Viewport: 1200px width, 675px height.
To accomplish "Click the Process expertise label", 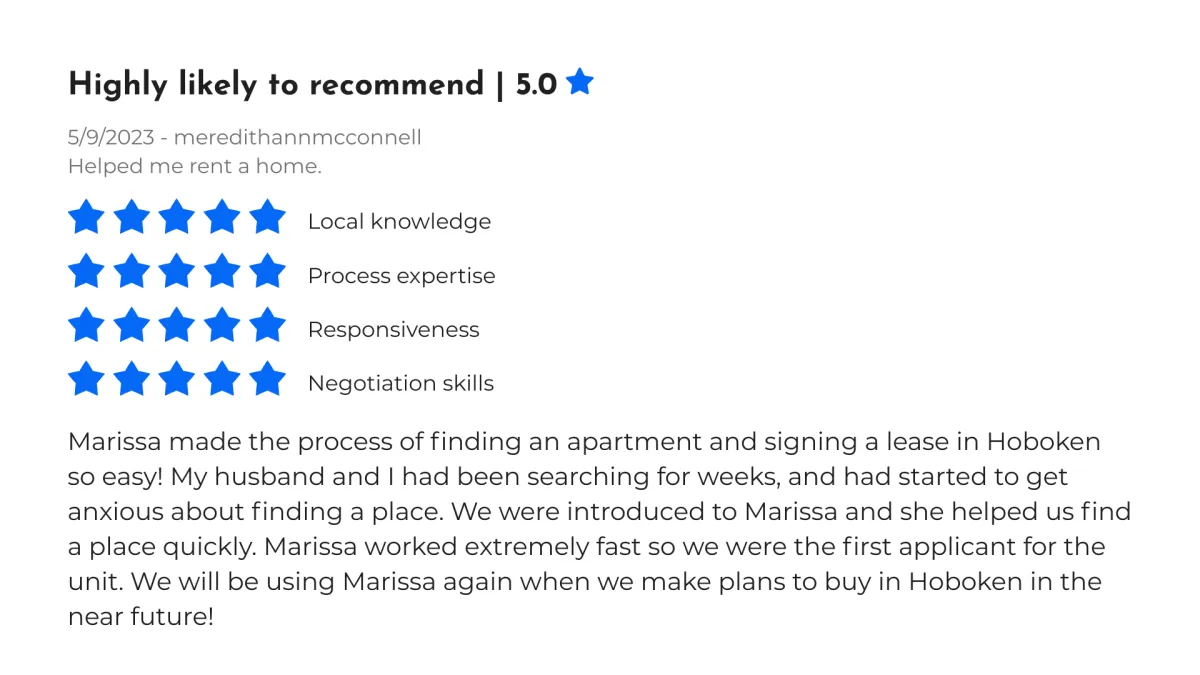I will (x=401, y=276).
